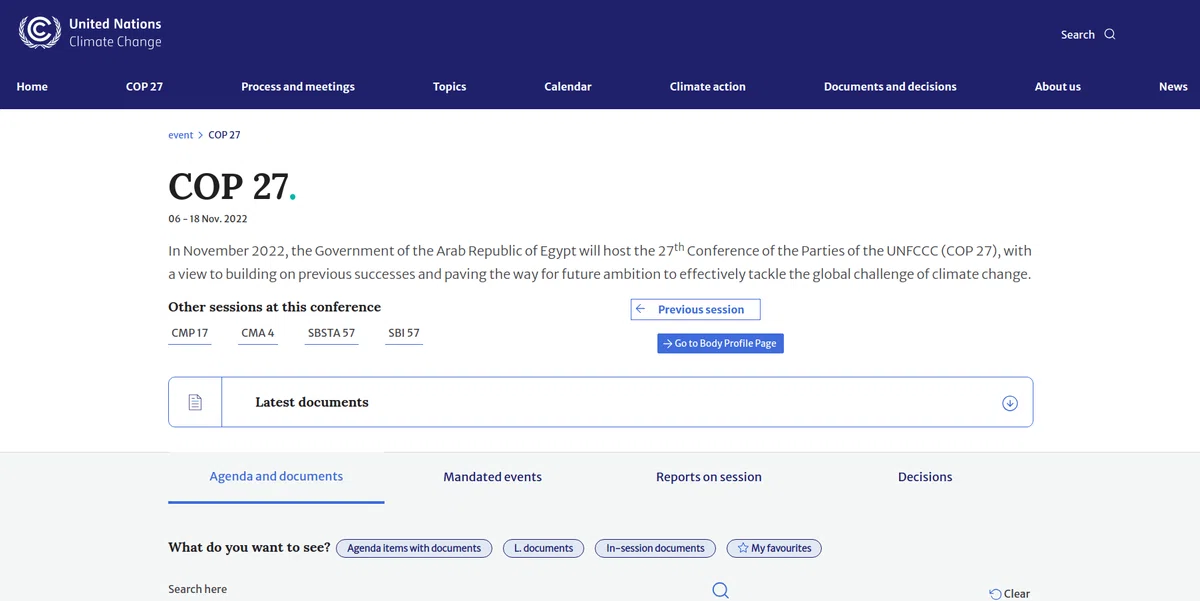Click the Go to Body Profile Page button
This screenshot has width=1200, height=601.
point(720,343)
